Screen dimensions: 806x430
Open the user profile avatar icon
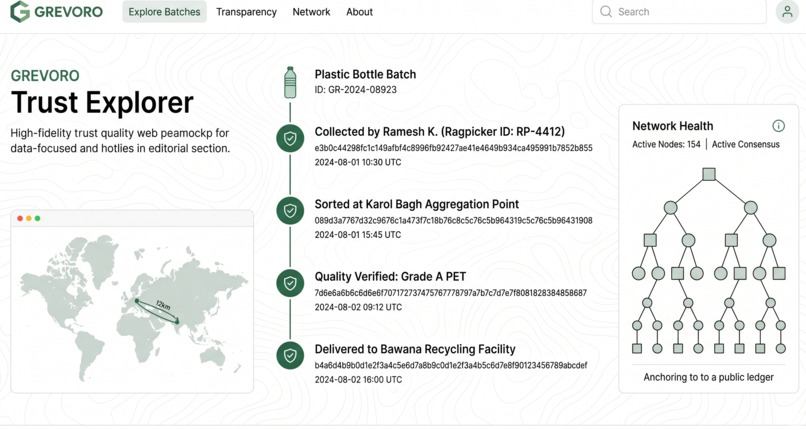point(787,11)
